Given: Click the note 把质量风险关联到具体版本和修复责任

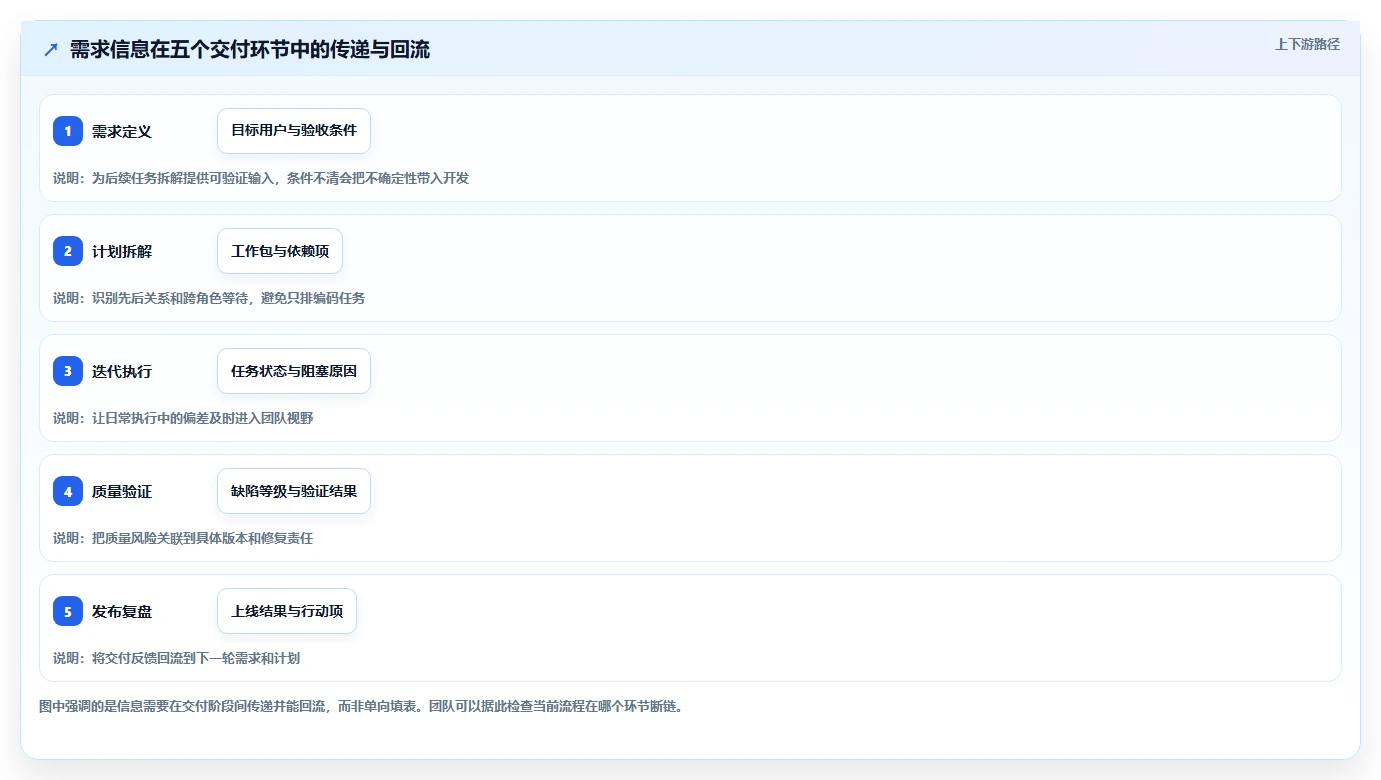Looking at the screenshot, I should tap(183, 538).
